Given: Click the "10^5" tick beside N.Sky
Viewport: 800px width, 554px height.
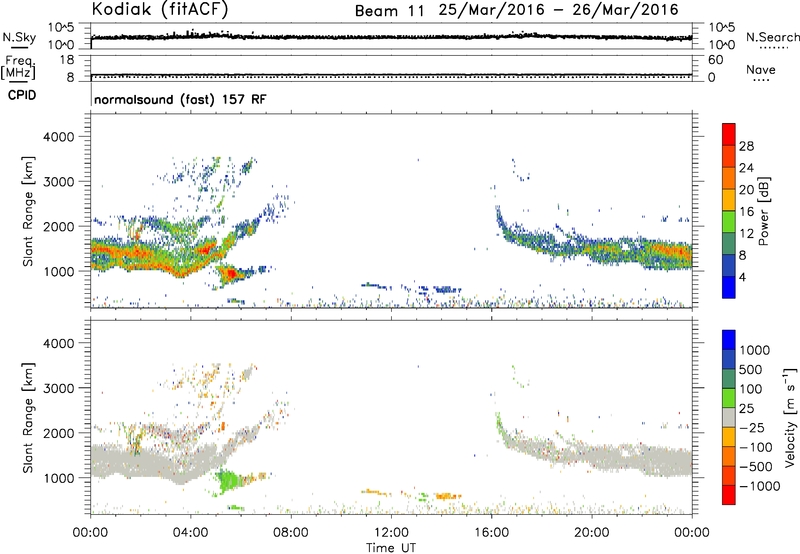Looking at the screenshot, I should coord(61,27).
